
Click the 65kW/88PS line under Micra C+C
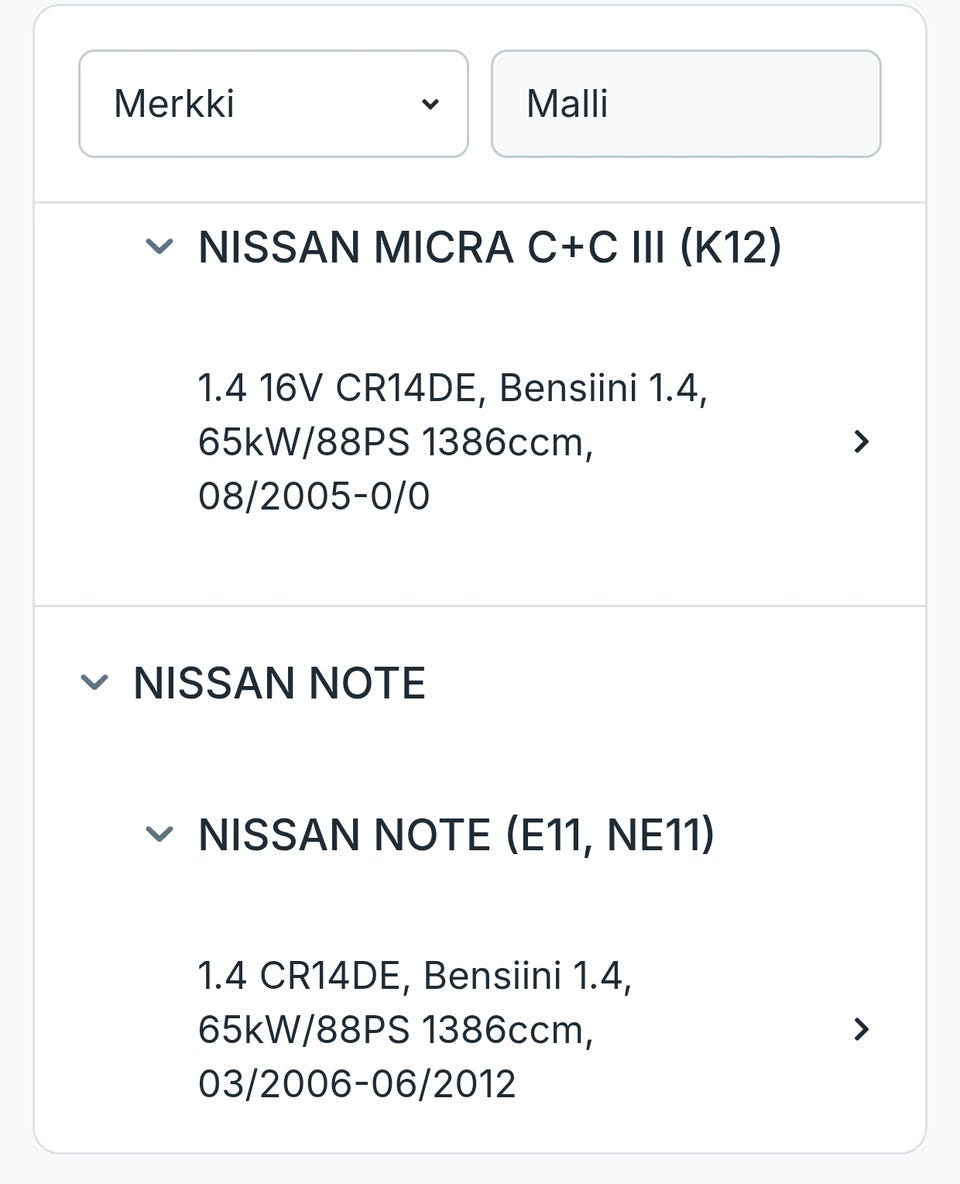[x=395, y=442]
